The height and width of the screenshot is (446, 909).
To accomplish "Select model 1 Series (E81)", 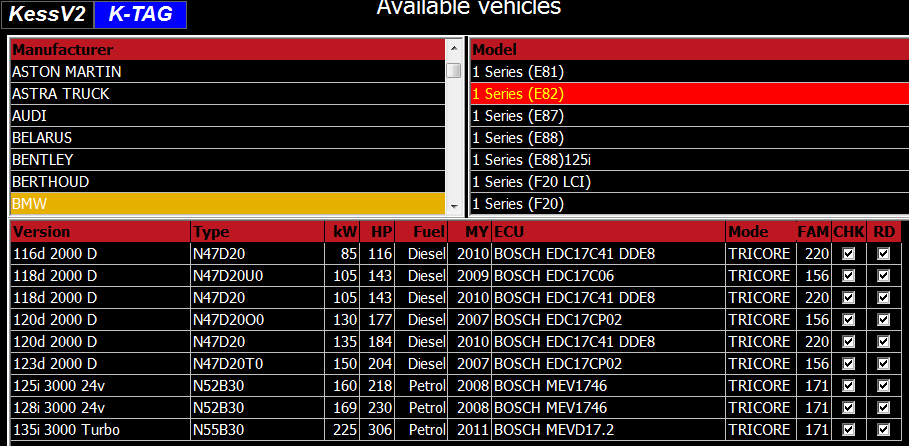I will pos(690,72).
